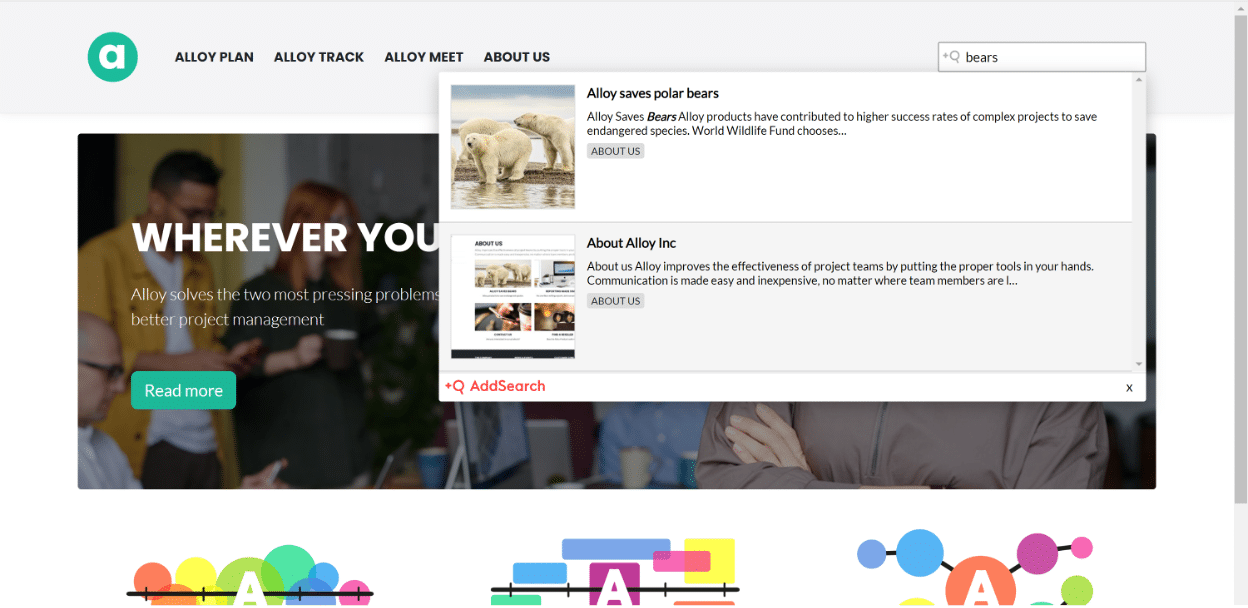The image size is (1248, 608).
Task: Go to the ALLOY TRACK page
Action: point(319,57)
